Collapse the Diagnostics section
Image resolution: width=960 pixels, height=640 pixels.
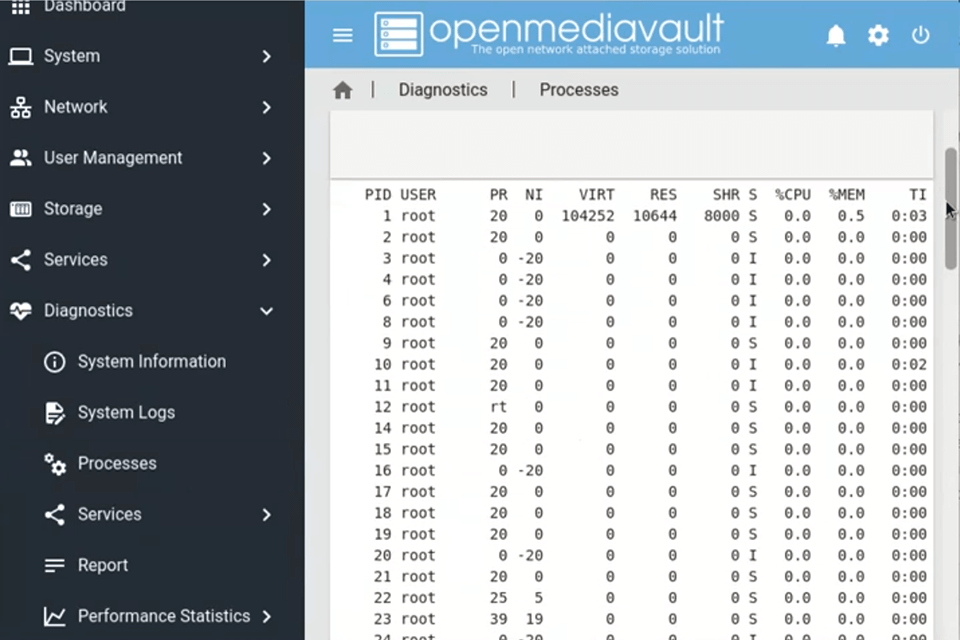click(x=88, y=310)
